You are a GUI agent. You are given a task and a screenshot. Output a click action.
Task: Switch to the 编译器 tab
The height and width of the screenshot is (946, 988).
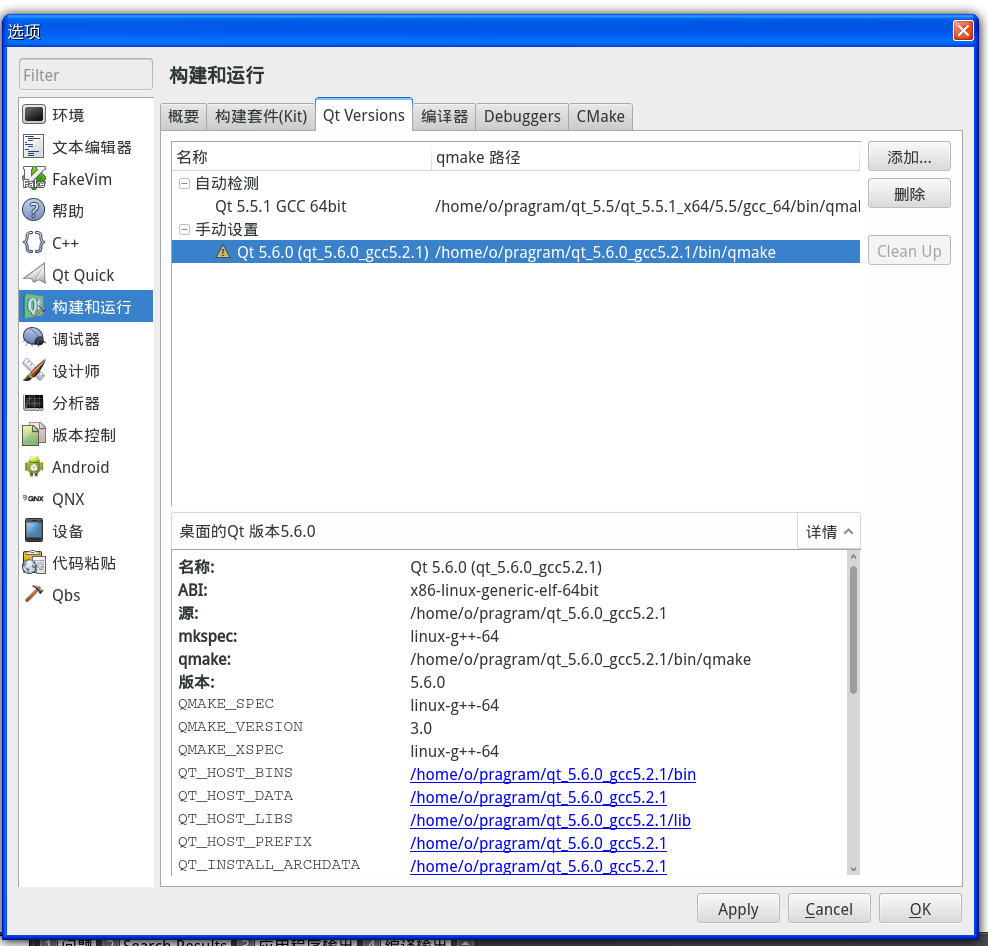pos(444,117)
